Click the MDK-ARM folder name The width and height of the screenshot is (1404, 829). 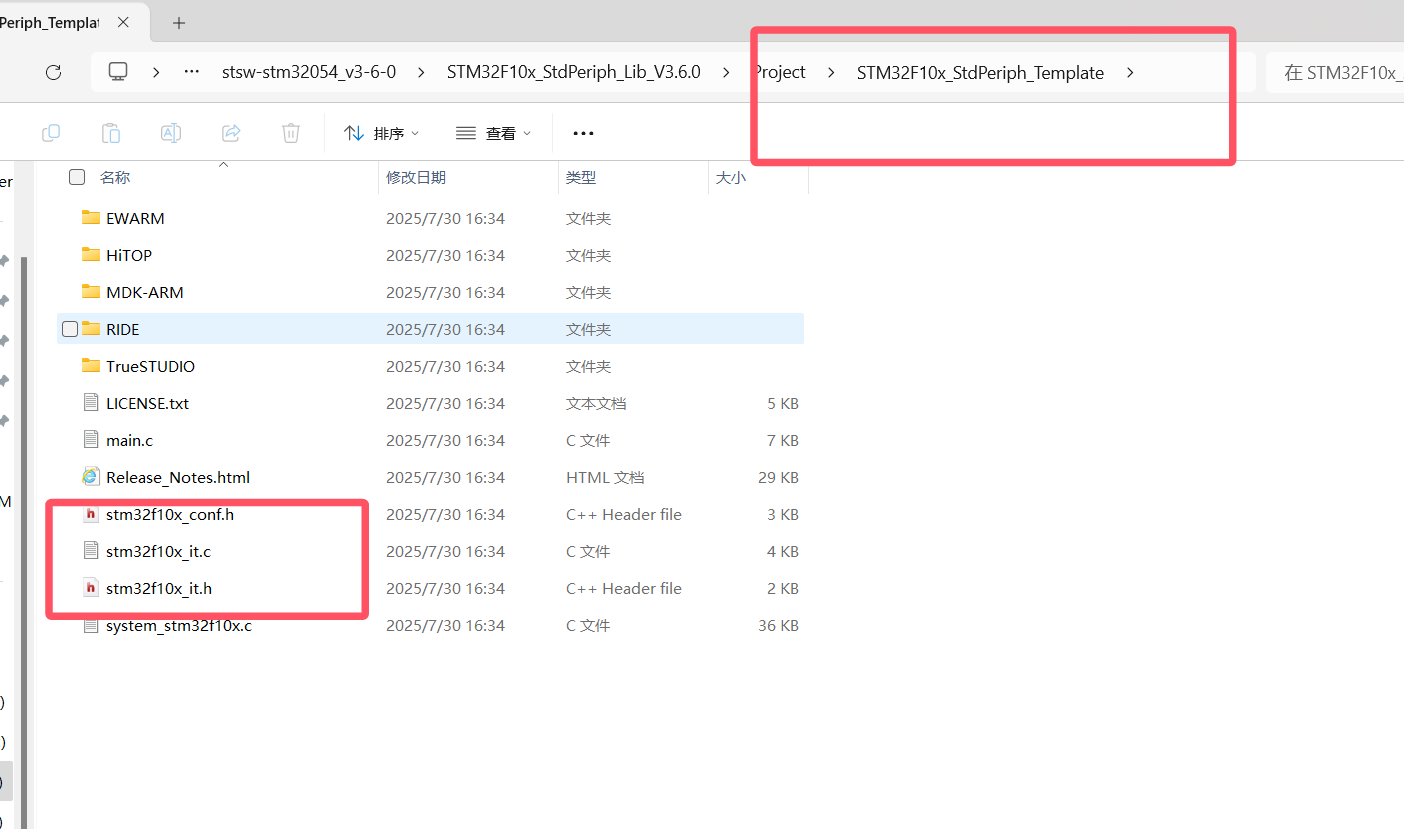coord(145,292)
